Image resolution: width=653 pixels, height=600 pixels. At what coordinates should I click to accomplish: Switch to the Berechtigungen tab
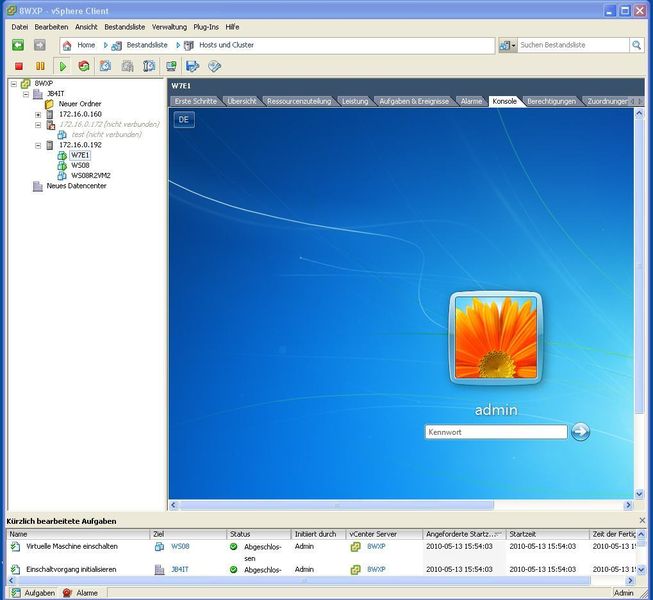tap(551, 101)
